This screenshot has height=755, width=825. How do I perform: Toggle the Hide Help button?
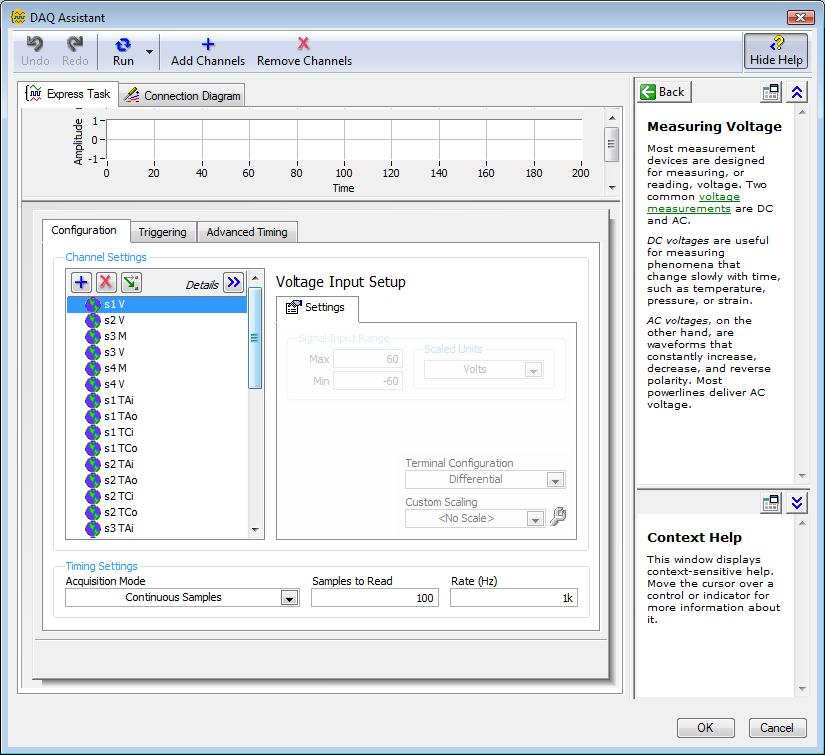(776, 51)
